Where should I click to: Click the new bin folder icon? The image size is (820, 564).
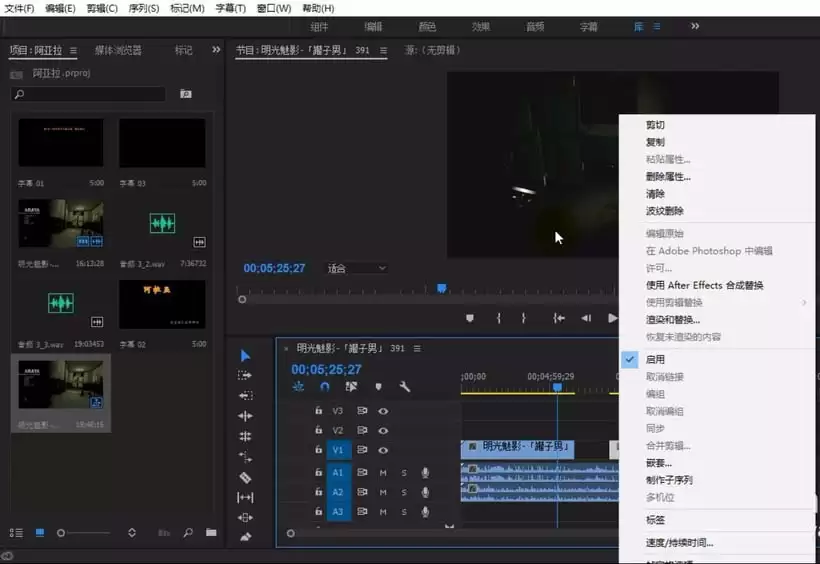211,533
